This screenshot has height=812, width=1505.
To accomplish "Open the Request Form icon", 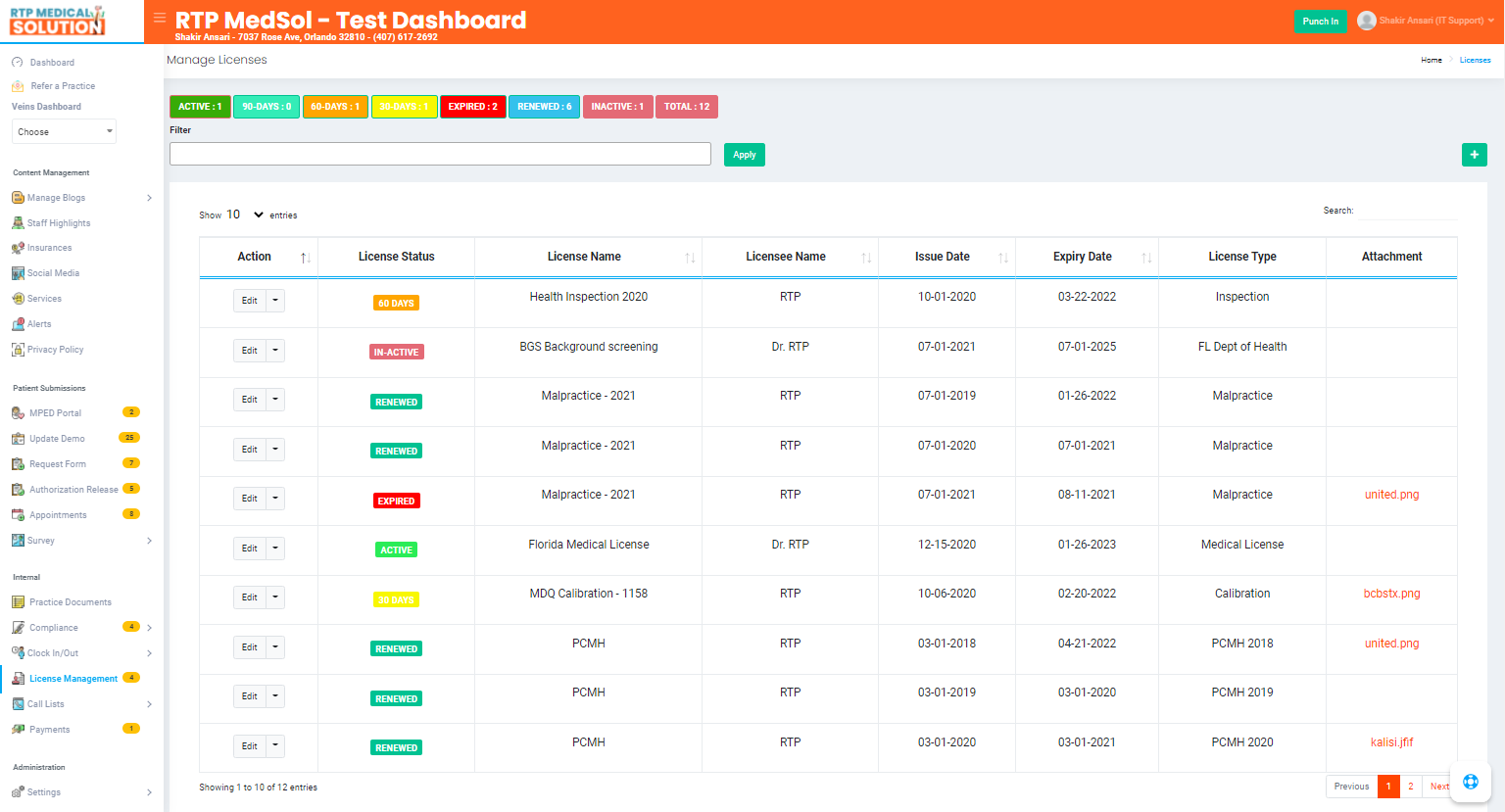I will pos(18,464).
